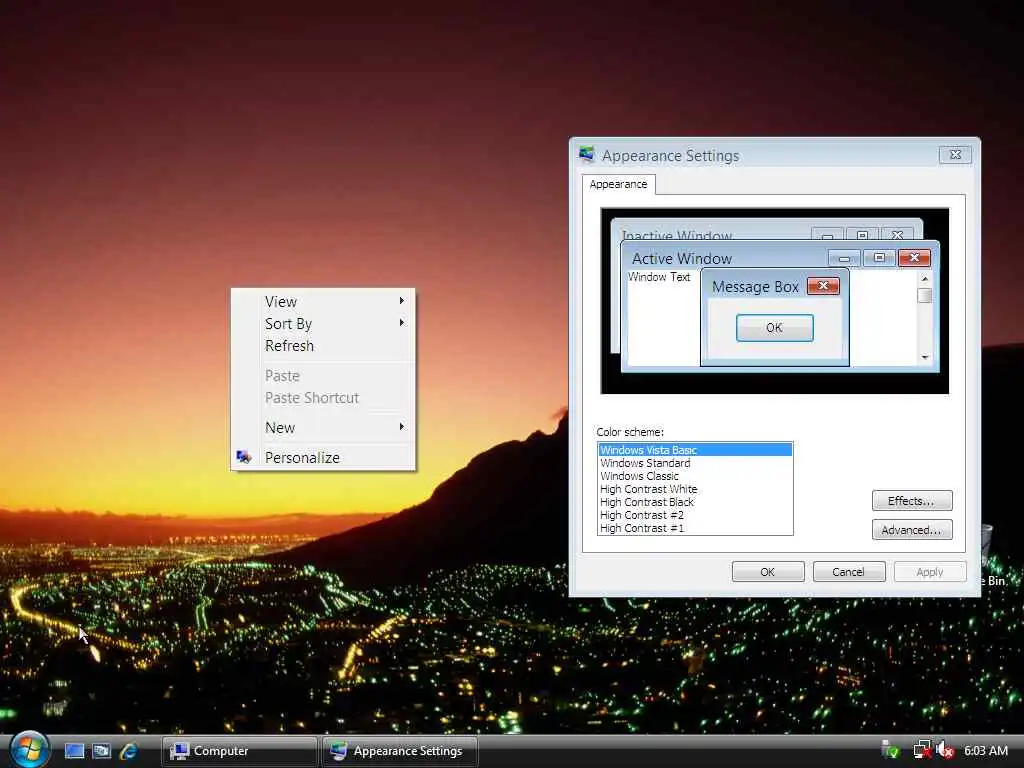Click the Apply button
This screenshot has width=1024, height=768.
tap(929, 571)
